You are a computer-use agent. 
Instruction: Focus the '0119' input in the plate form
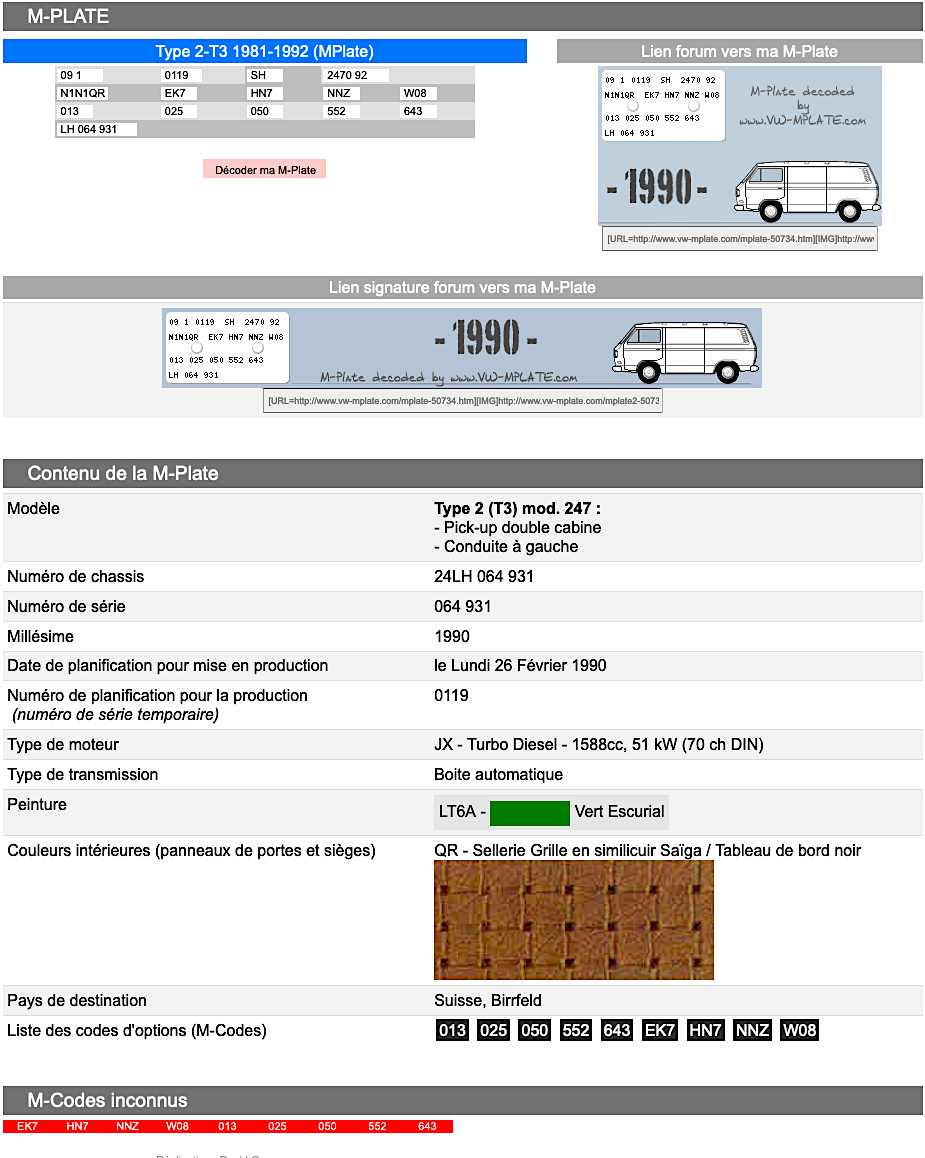coord(182,75)
